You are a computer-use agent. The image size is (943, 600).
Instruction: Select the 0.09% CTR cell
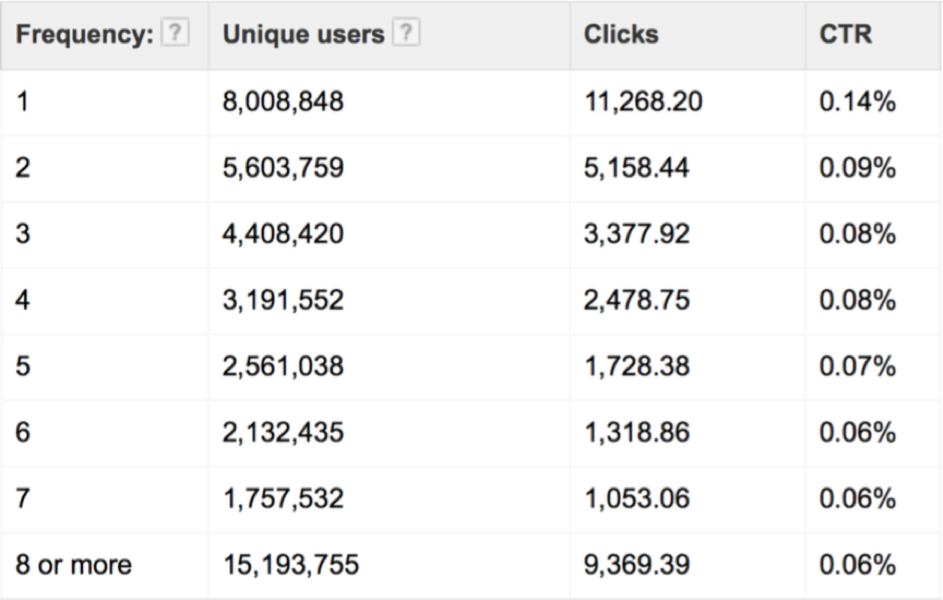point(858,167)
